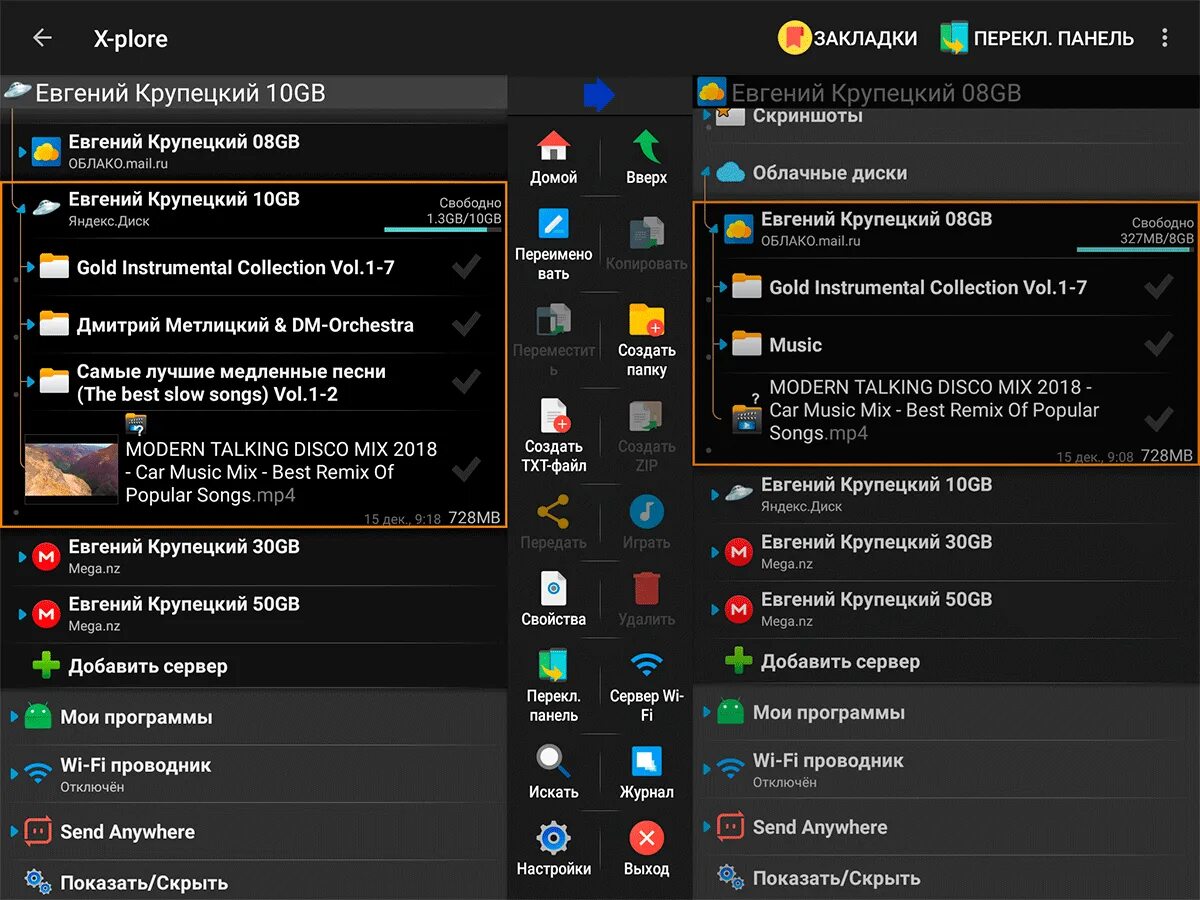Select the Переименовать rename tool
1200x900 pixels.
tap(553, 244)
